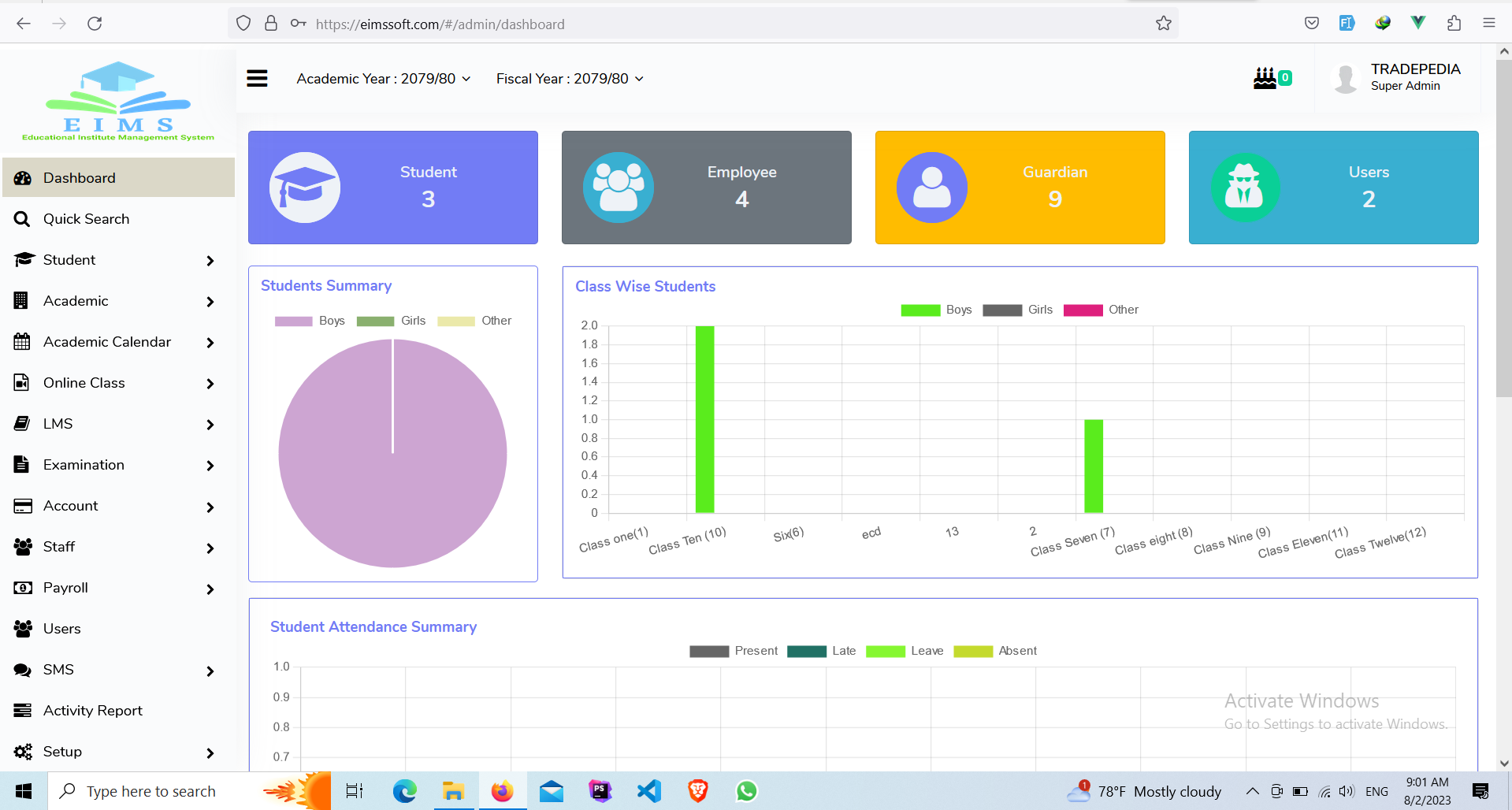Image resolution: width=1512 pixels, height=810 pixels.
Task: Click the TRADEPEDIA Super Admin profile
Action: click(x=1398, y=78)
